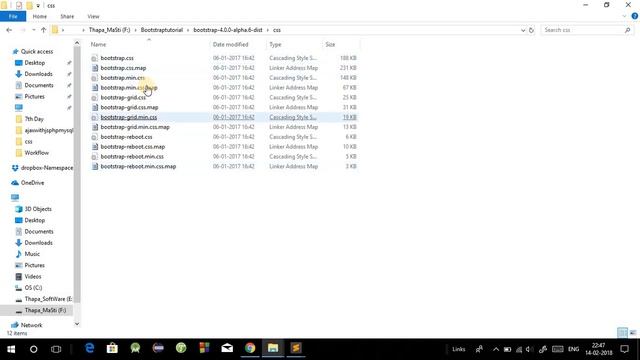Open Action Center notifications icon

pyautogui.click(x=624, y=349)
